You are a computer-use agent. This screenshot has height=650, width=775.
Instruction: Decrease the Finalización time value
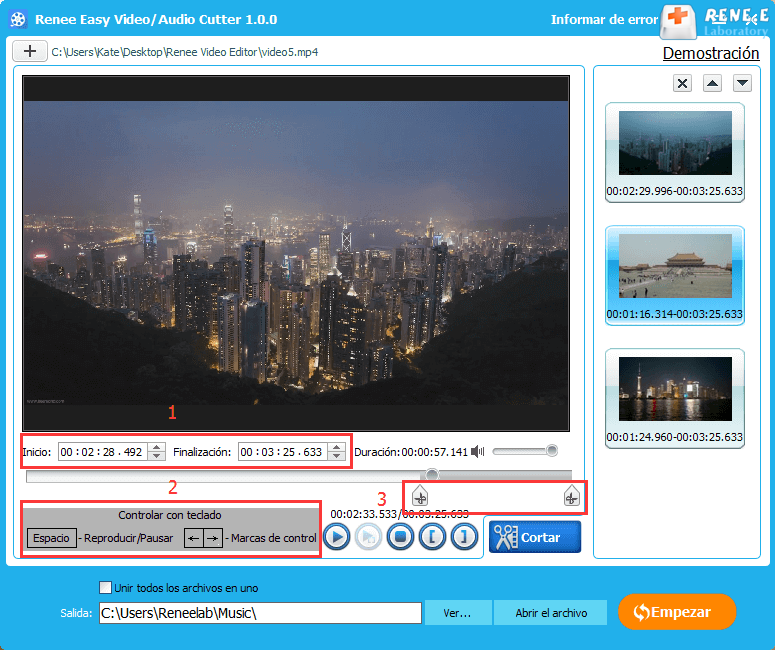coord(337,456)
